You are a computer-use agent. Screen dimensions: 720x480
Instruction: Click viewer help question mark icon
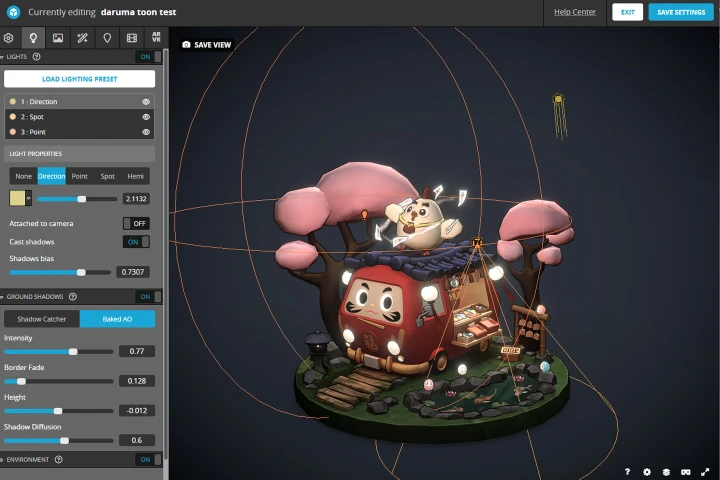627,472
